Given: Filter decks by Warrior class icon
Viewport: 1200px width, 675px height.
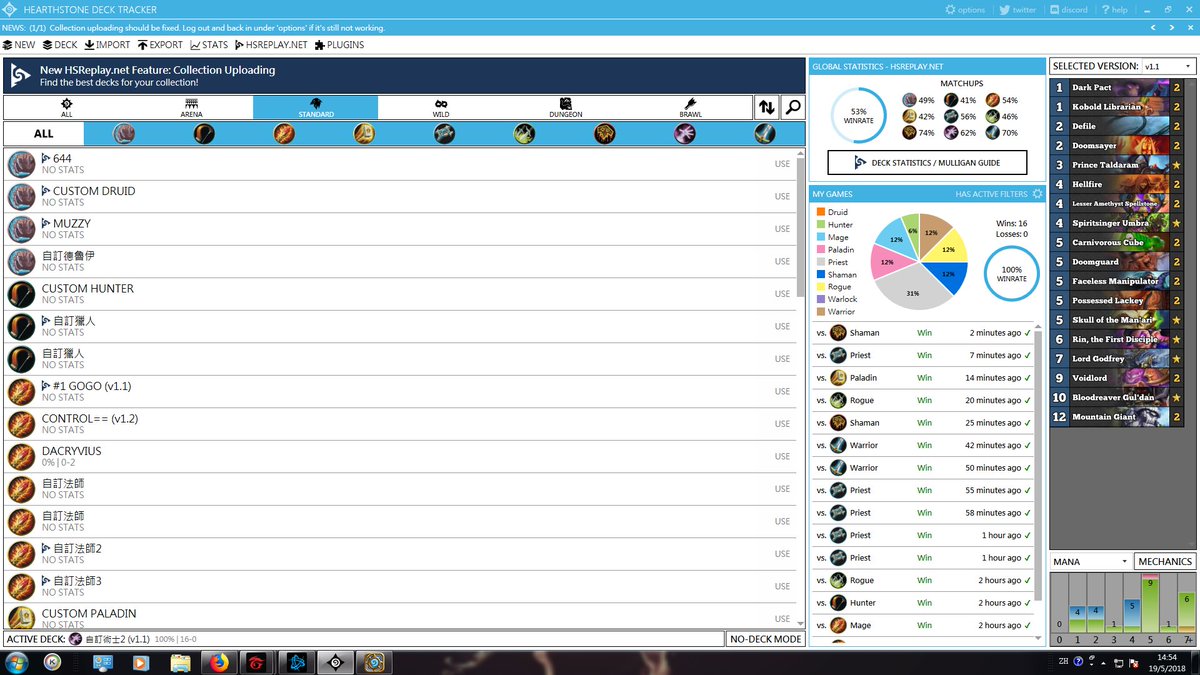Looking at the screenshot, I should pyautogui.click(x=765, y=133).
